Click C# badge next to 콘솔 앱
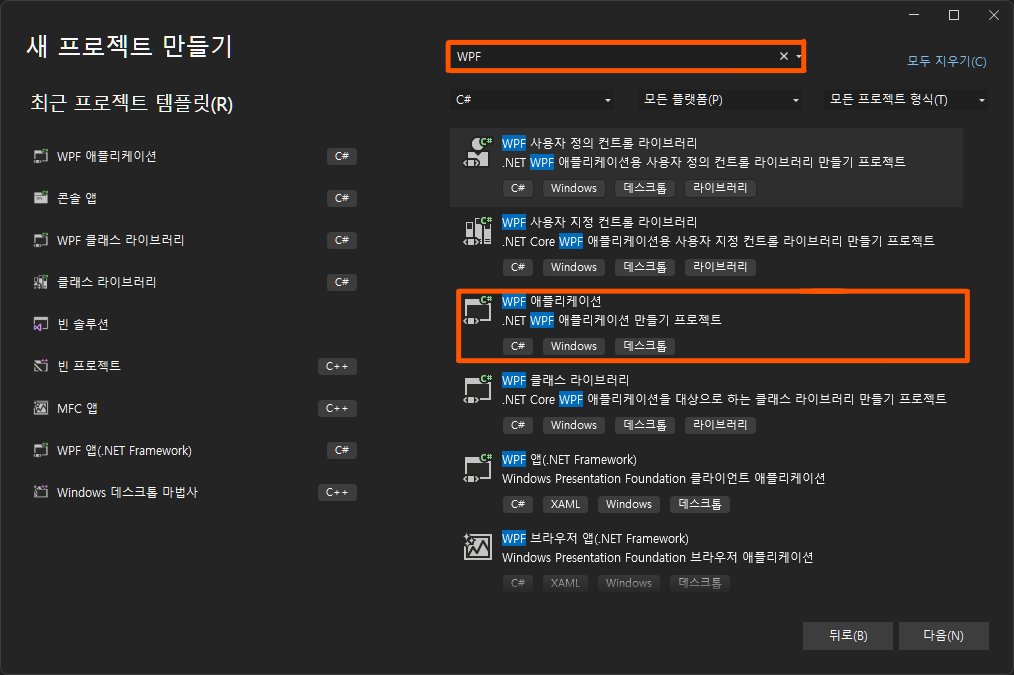 (x=341, y=198)
